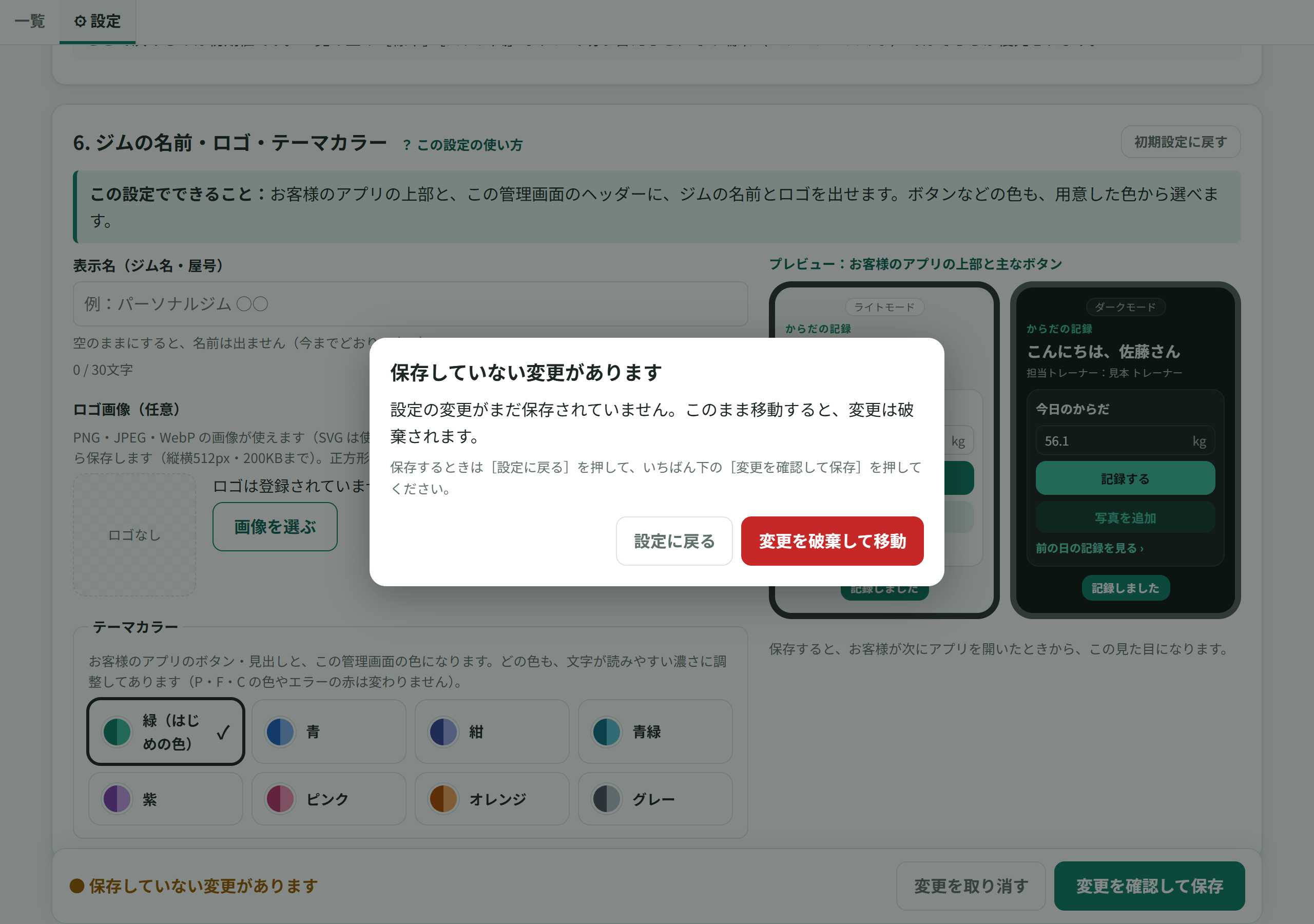Click the 0 / 30文字 character counter
1314x924 pixels.
tap(103, 370)
